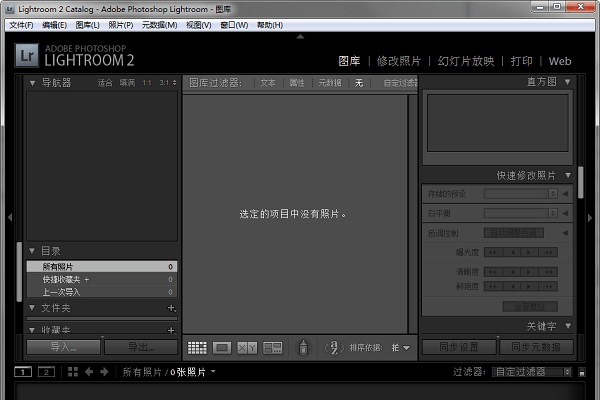Image resolution: width=600 pixels, height=416 pixels.
Task: Open the 照片(P) menu
Action: [121, 25]
